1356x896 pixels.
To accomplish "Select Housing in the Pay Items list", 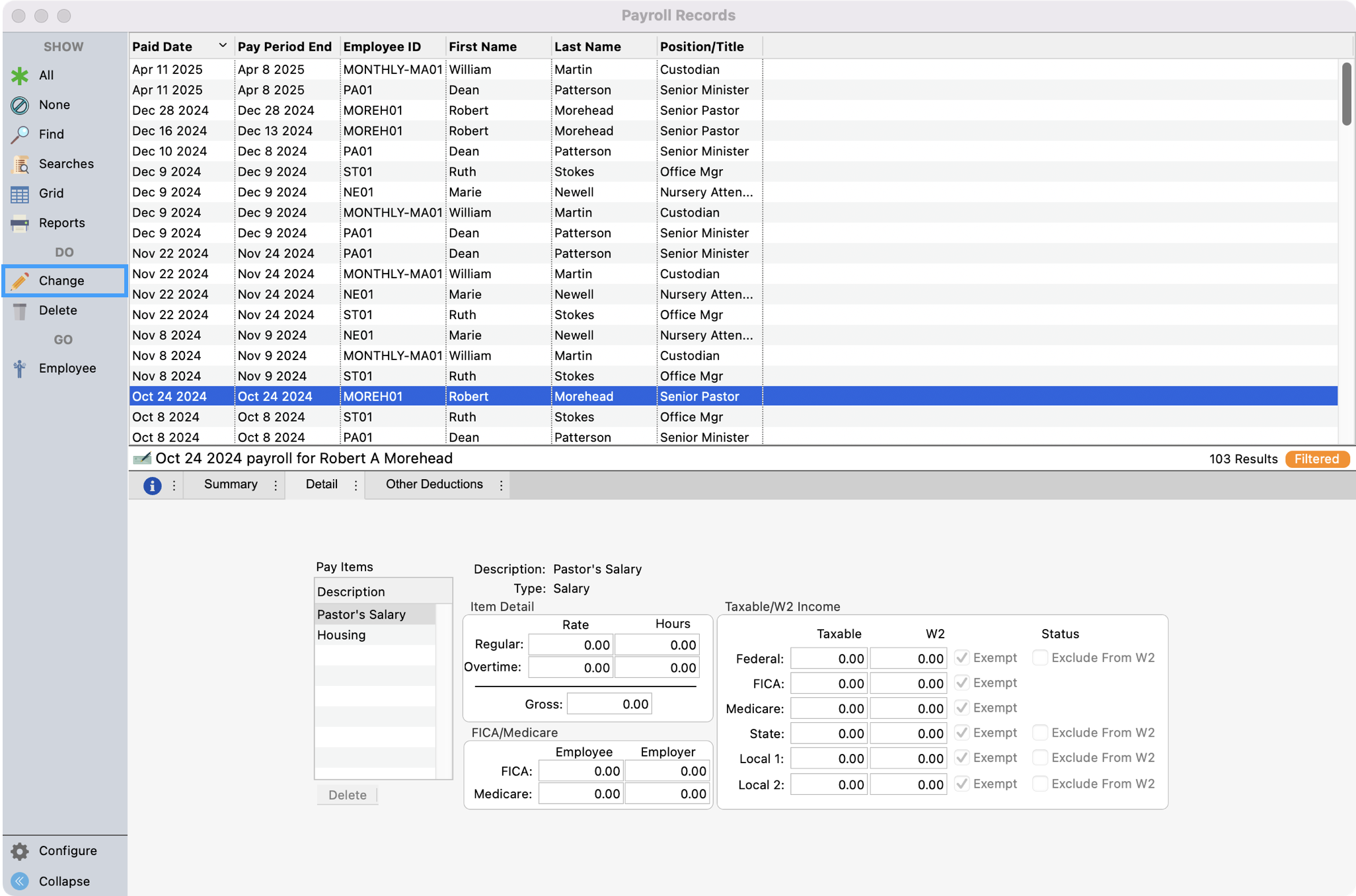I will click(x=342, y=635).
